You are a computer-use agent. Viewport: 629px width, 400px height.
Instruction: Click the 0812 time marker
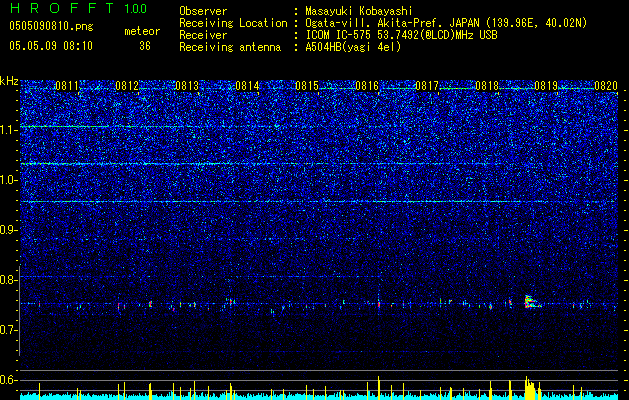click(x=127, y=85)
